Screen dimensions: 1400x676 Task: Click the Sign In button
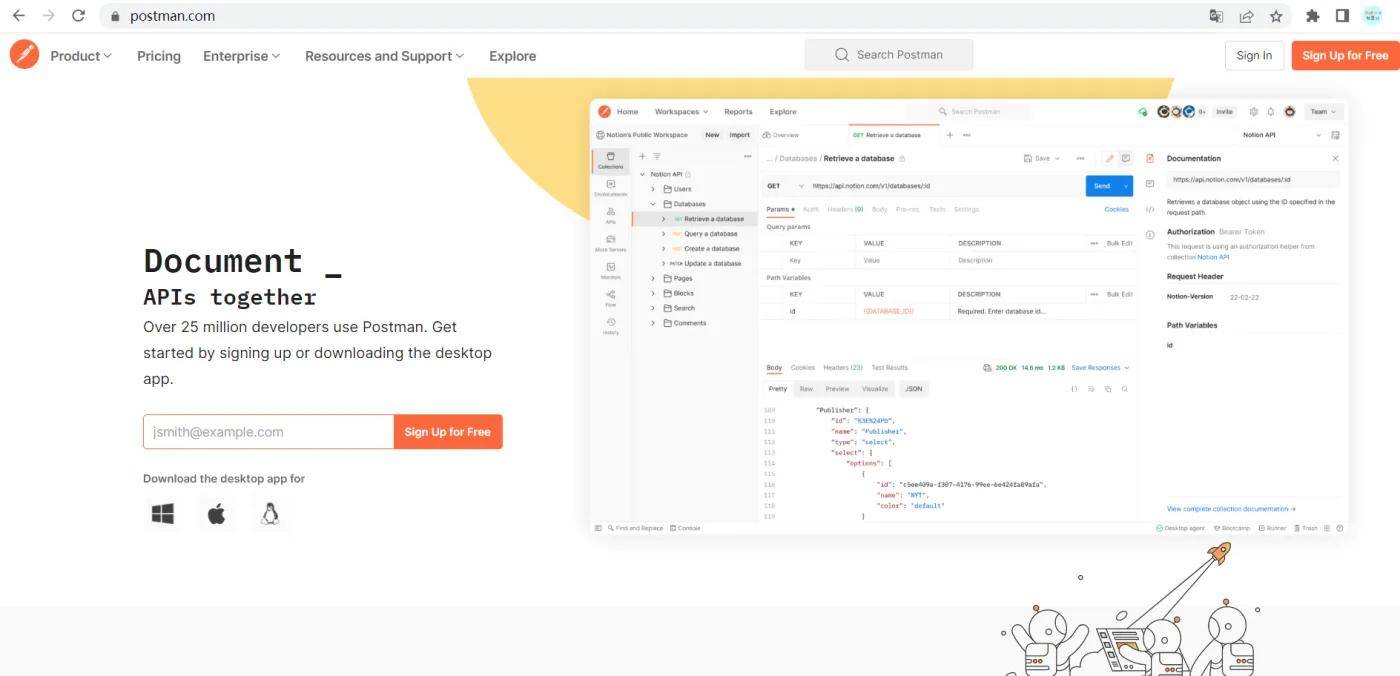coord(1254,55)
